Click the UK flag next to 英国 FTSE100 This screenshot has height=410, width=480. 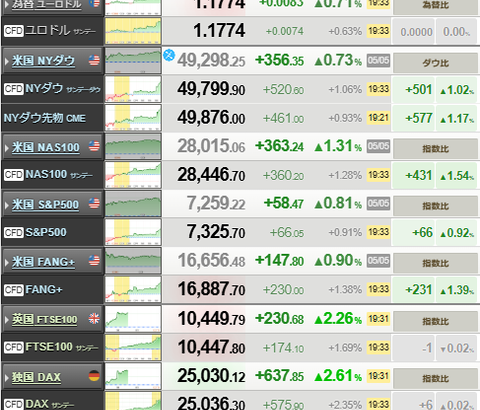click(94, 319)
